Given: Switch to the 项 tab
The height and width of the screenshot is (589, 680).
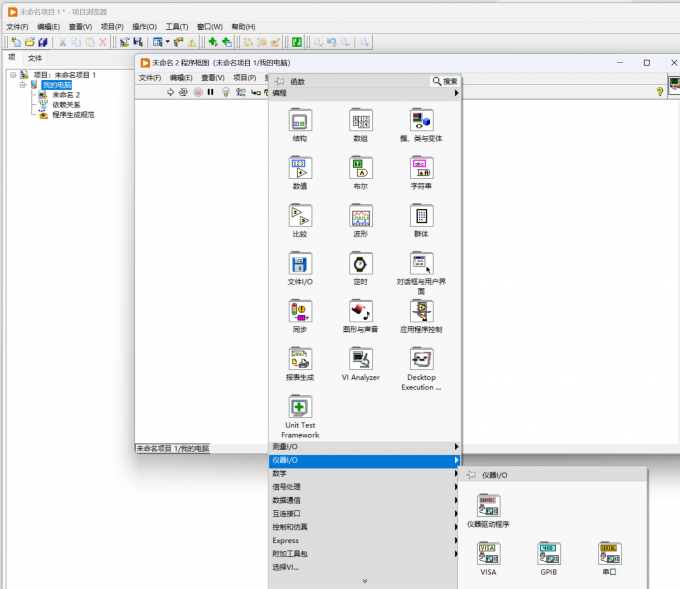Looking at the screenshot, I should point(12,57).
